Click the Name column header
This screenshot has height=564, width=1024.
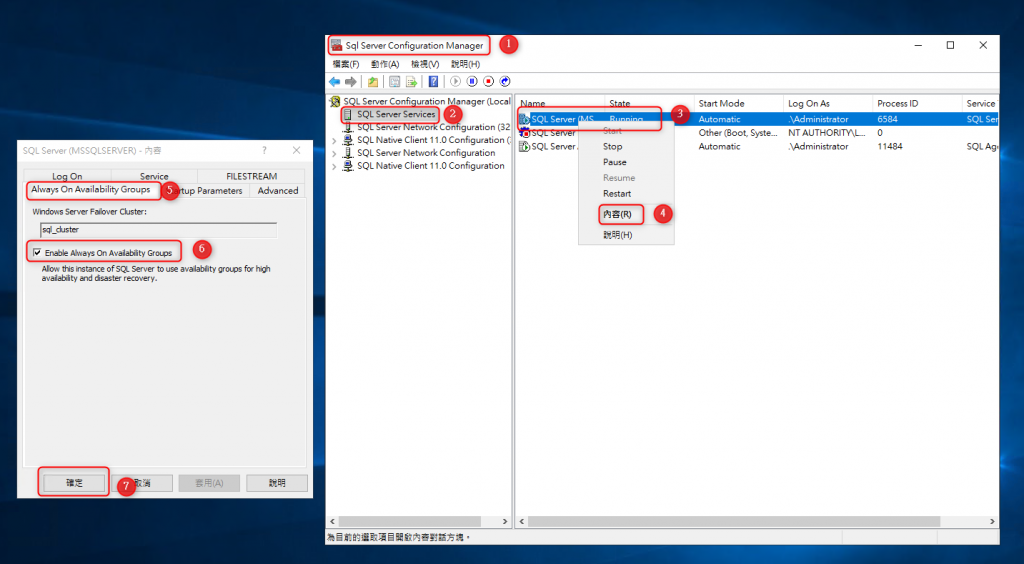click(561, 103)
